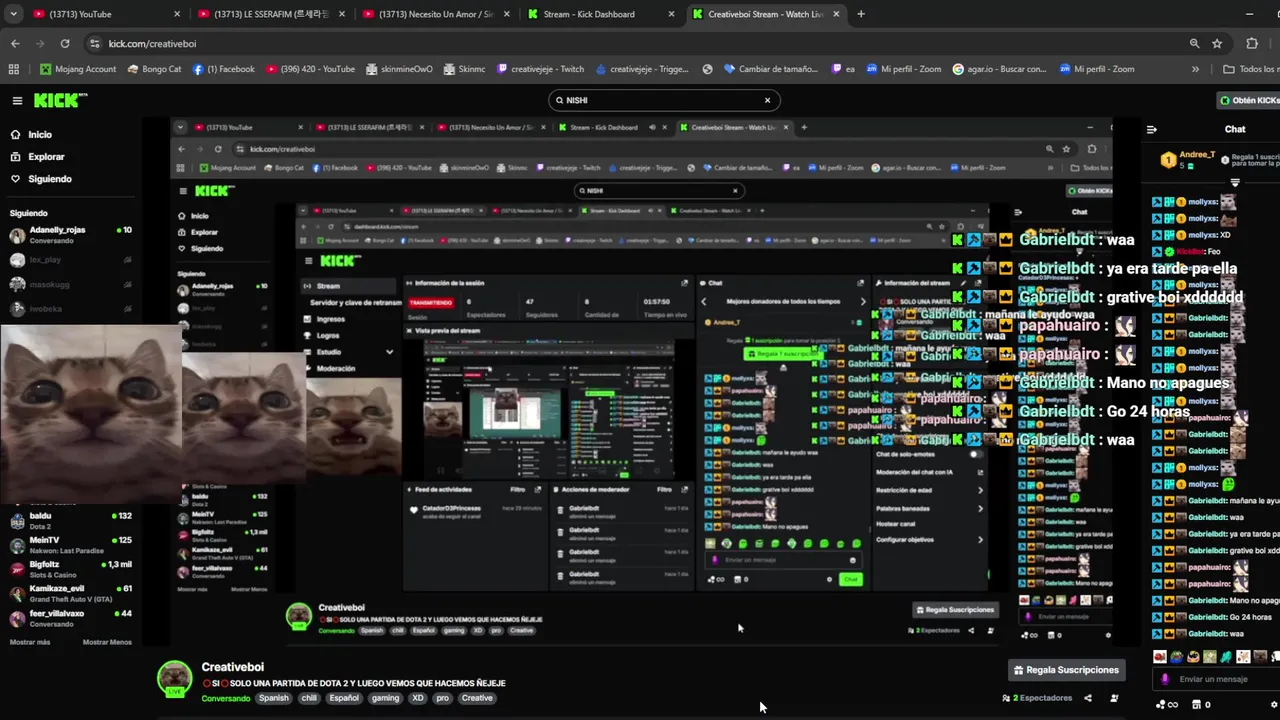Click the chat bottom-left infinity icon
The image size is (1280, 720).
[x=1165, y=704]
